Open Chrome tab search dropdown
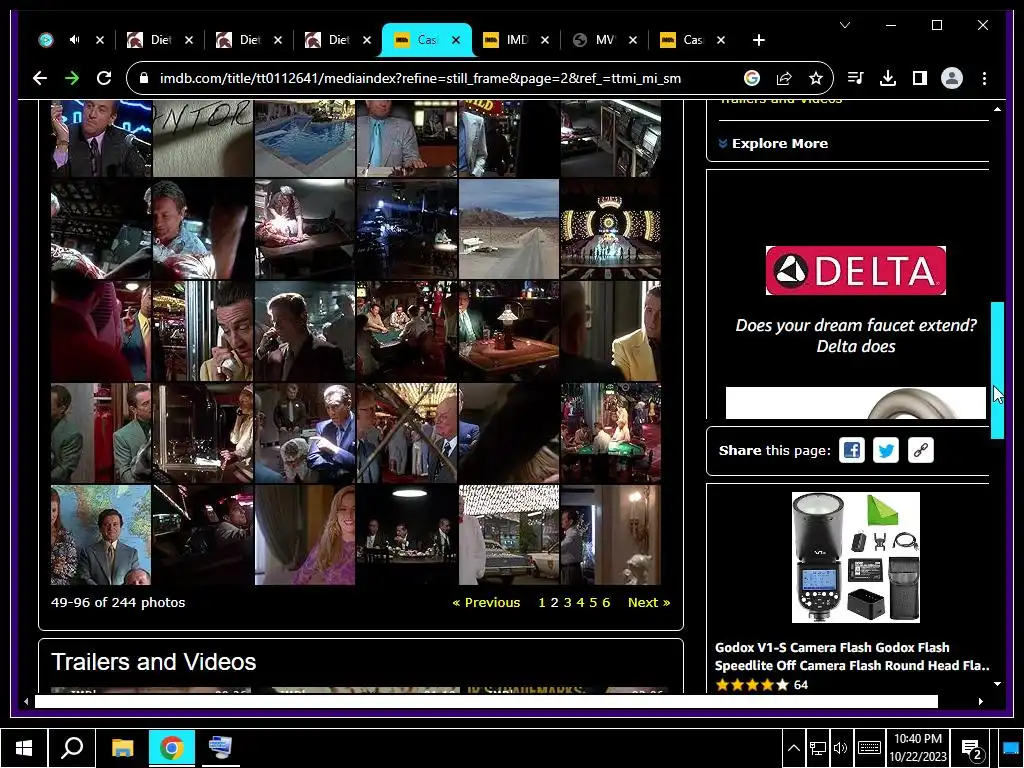 pyautogui.click(x=844, y=25)
